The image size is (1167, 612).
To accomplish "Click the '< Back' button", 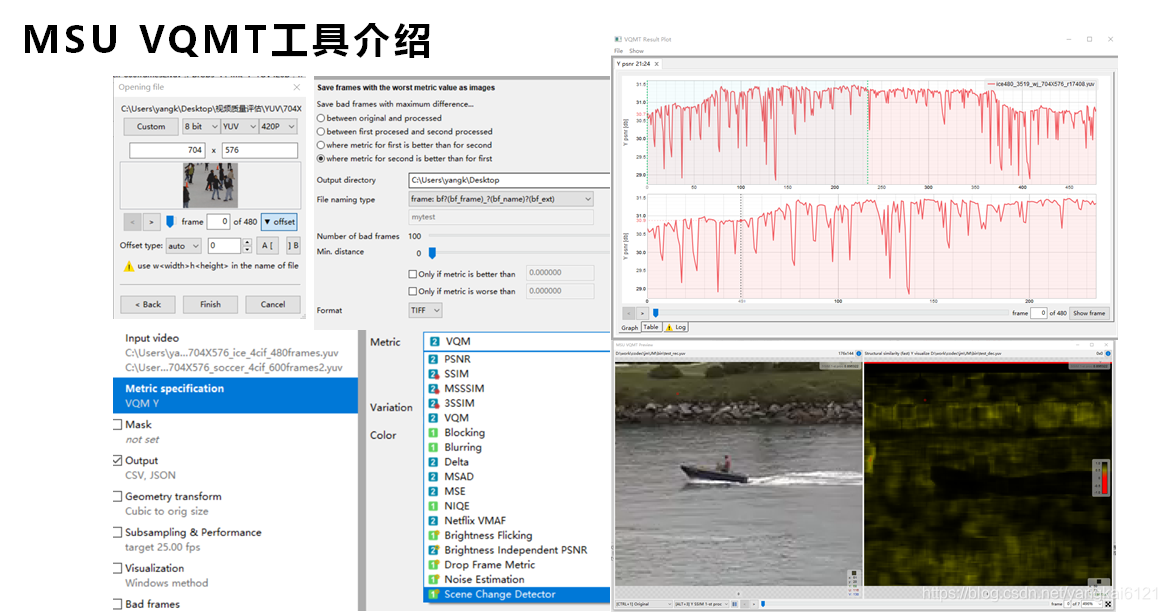I will click(x=148, y=305).
